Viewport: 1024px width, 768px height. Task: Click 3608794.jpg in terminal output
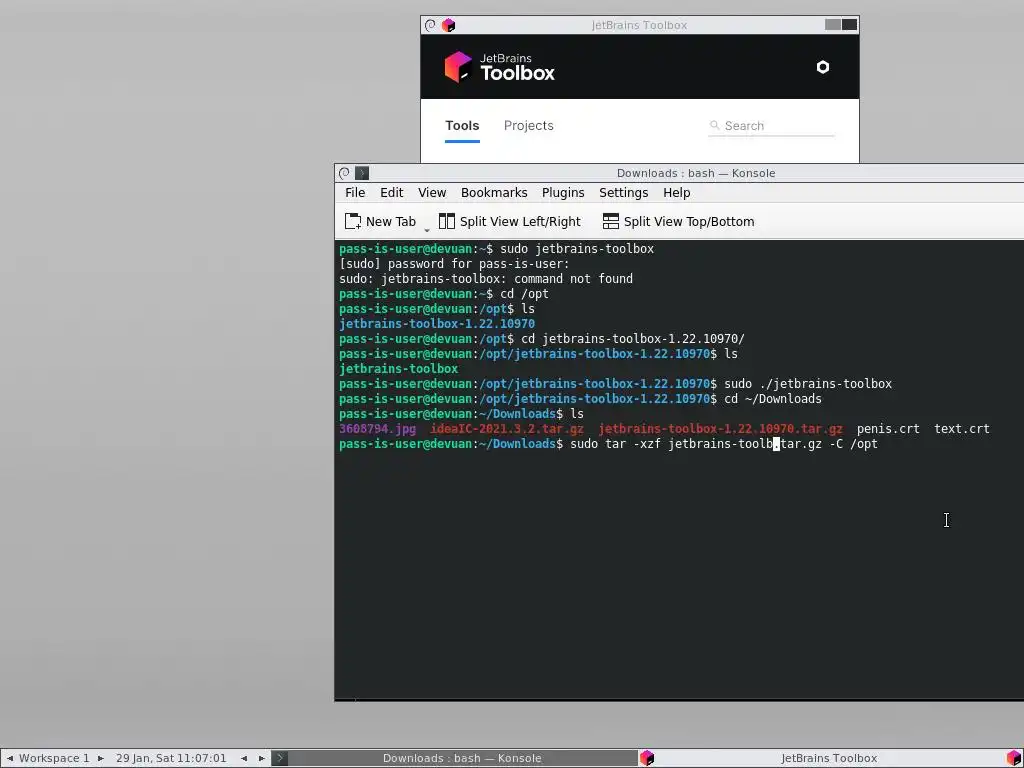tap(377, 429)
